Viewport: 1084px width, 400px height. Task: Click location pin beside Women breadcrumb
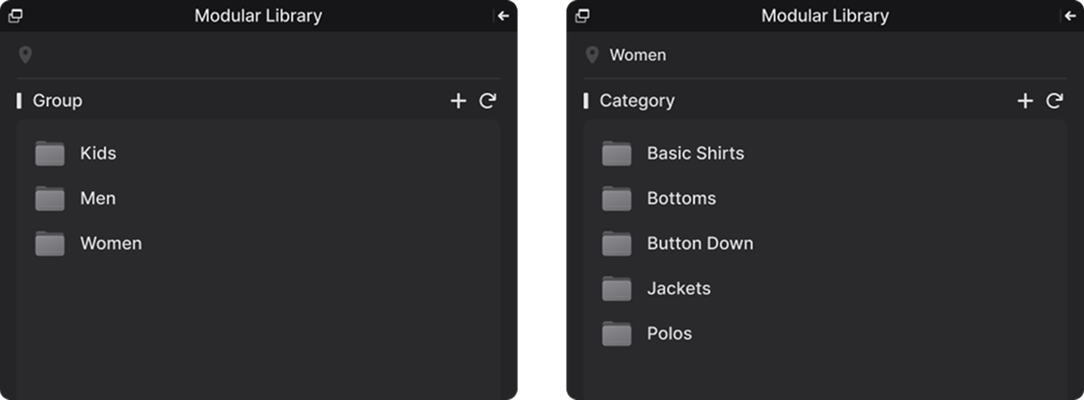592,55
